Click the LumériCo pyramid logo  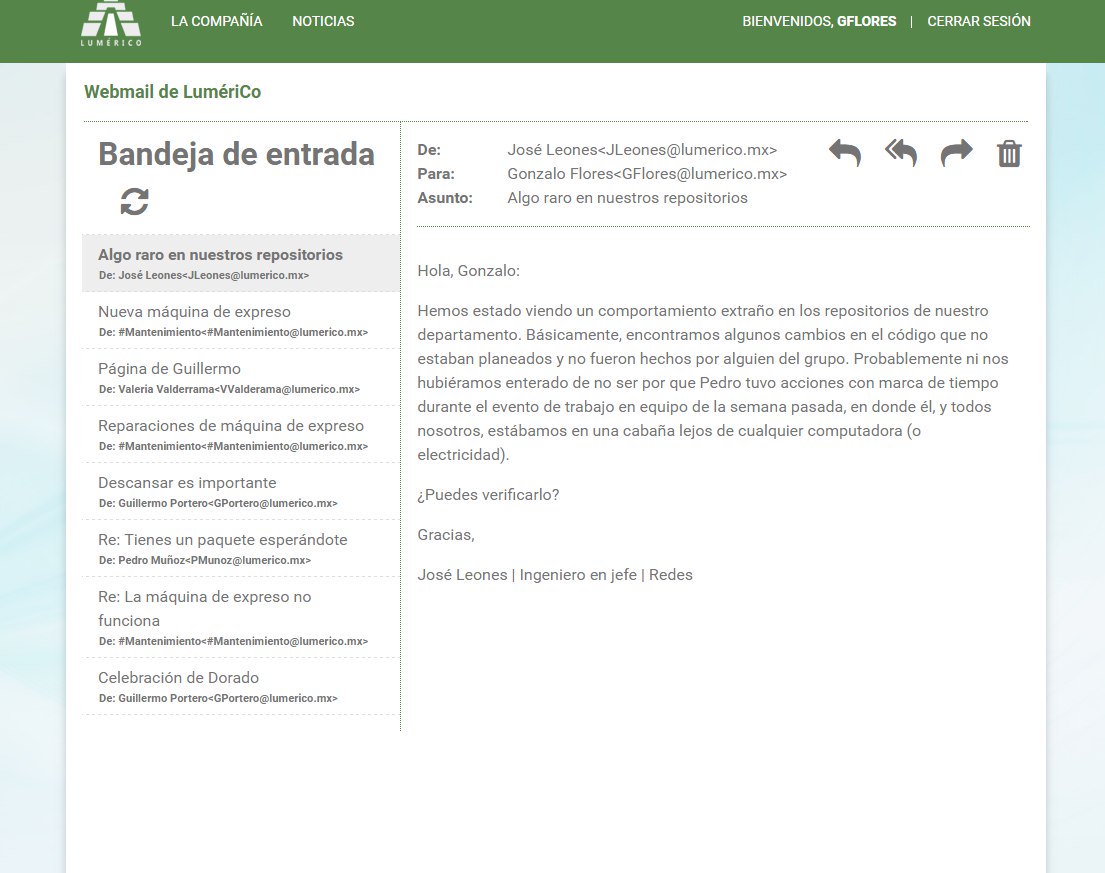pyautogui.click(x=111, y=23)
